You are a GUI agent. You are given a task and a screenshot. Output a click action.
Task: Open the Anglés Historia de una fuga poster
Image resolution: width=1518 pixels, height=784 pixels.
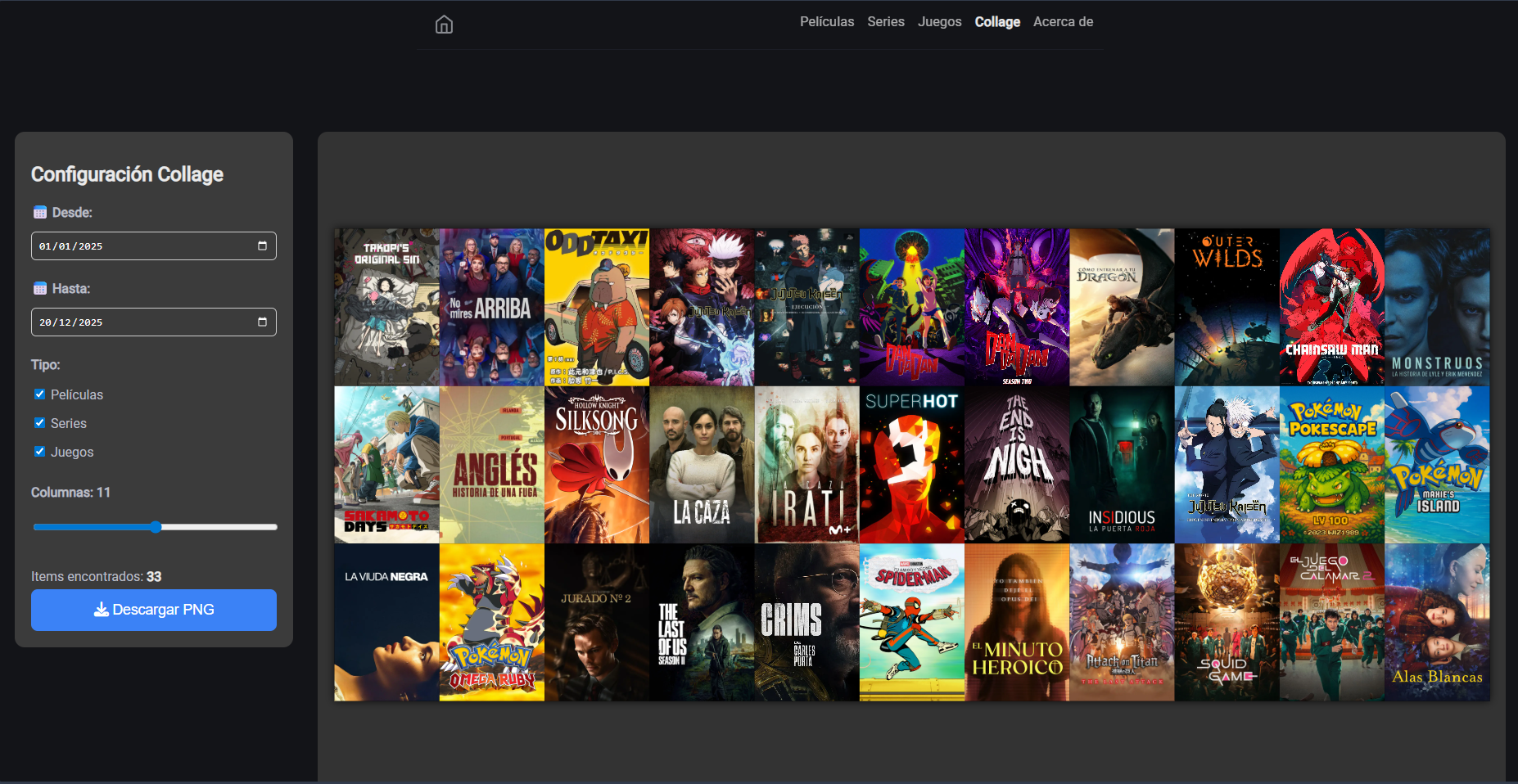tap(492, 465)
